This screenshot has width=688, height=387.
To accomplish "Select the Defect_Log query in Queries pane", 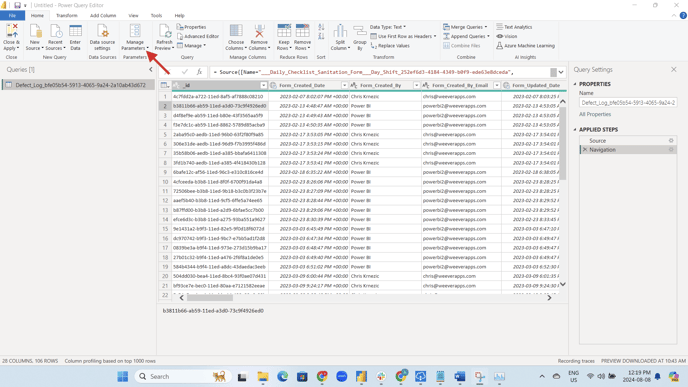I will [78, 85].
